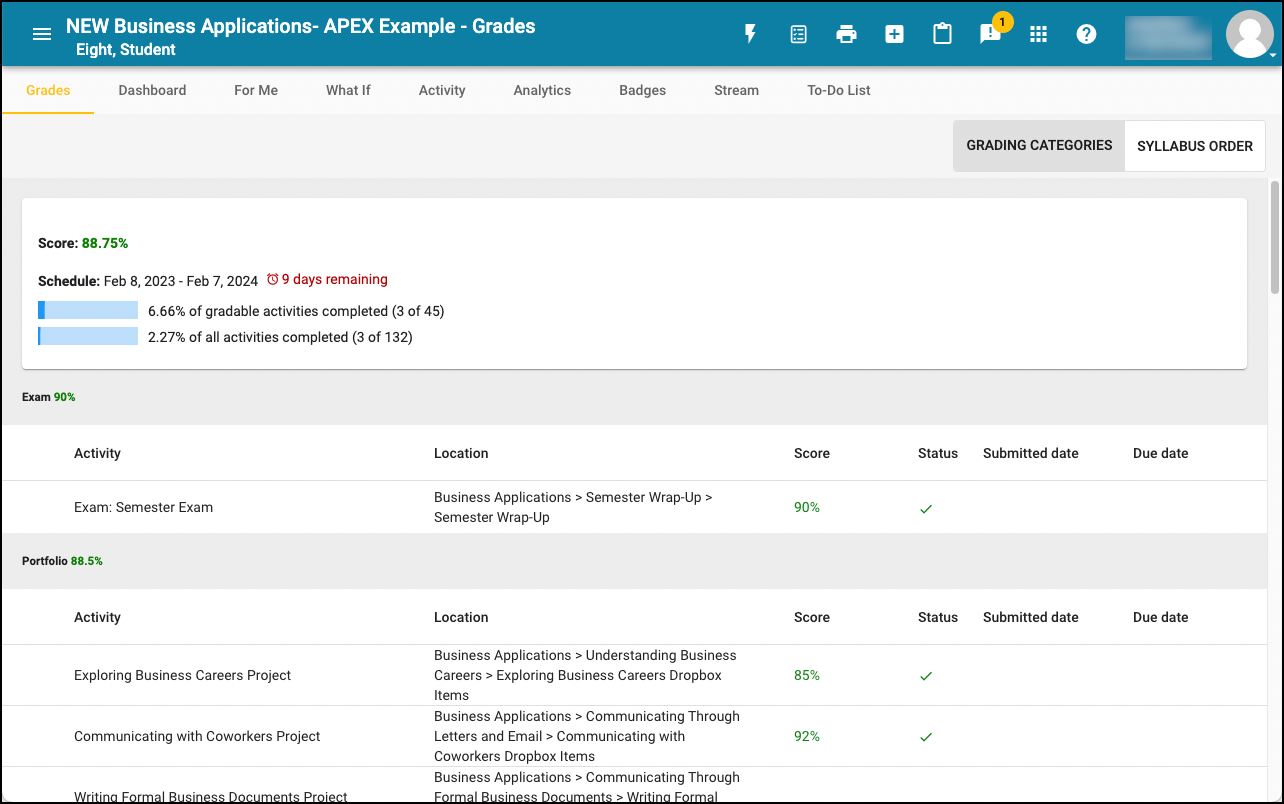
Task: Click the Status column header in Exam table
Action: point(938,453)
